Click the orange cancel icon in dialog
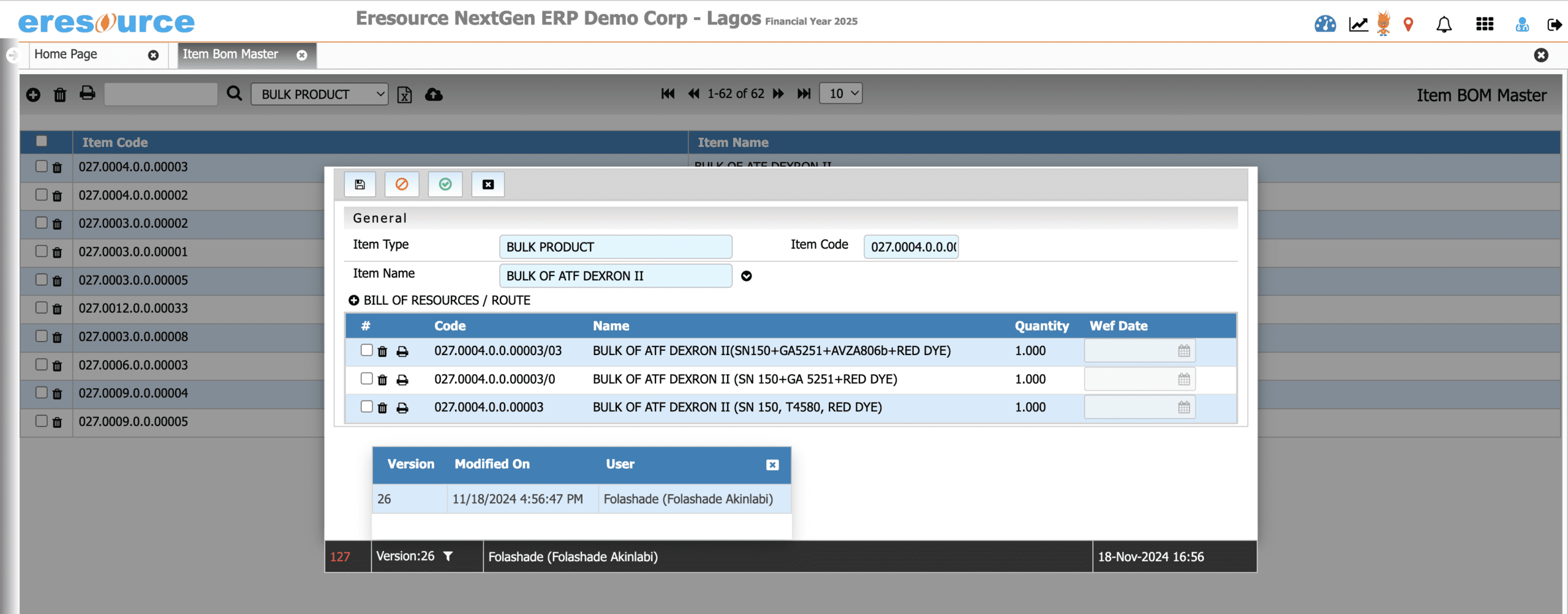1568x614 pixels. click(402, 184)
